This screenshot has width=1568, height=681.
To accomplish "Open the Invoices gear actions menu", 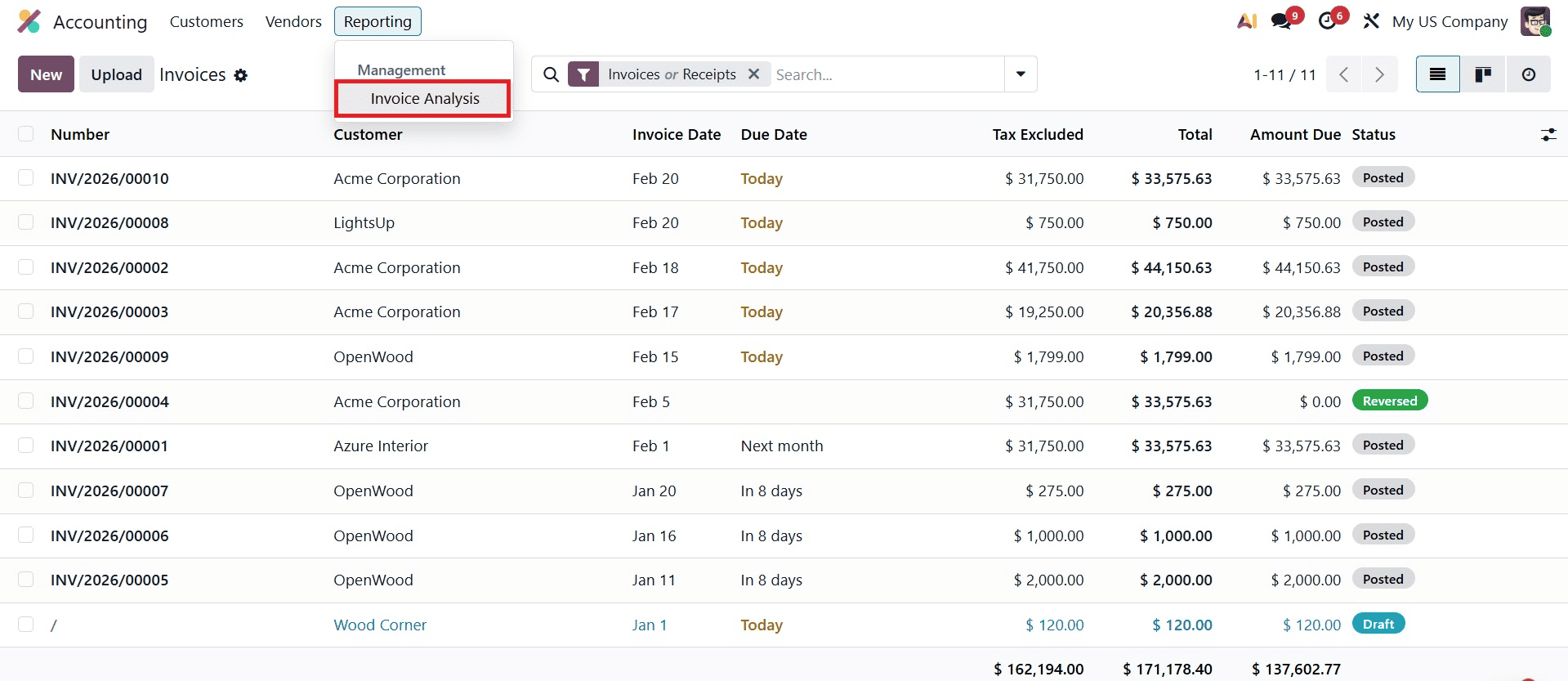I will pos(240,75).
